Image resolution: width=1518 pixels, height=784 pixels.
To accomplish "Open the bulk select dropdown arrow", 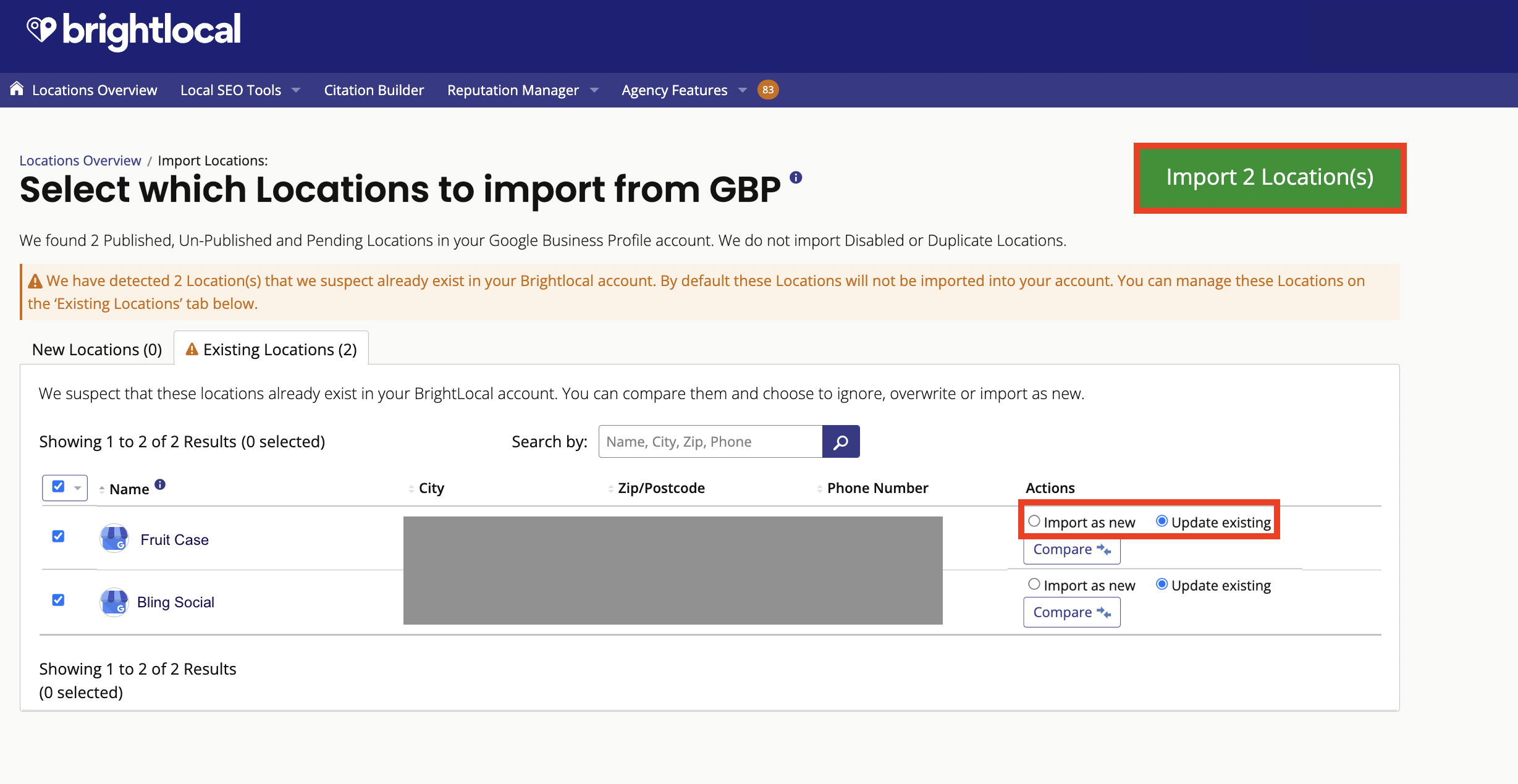I will point(78,488).
